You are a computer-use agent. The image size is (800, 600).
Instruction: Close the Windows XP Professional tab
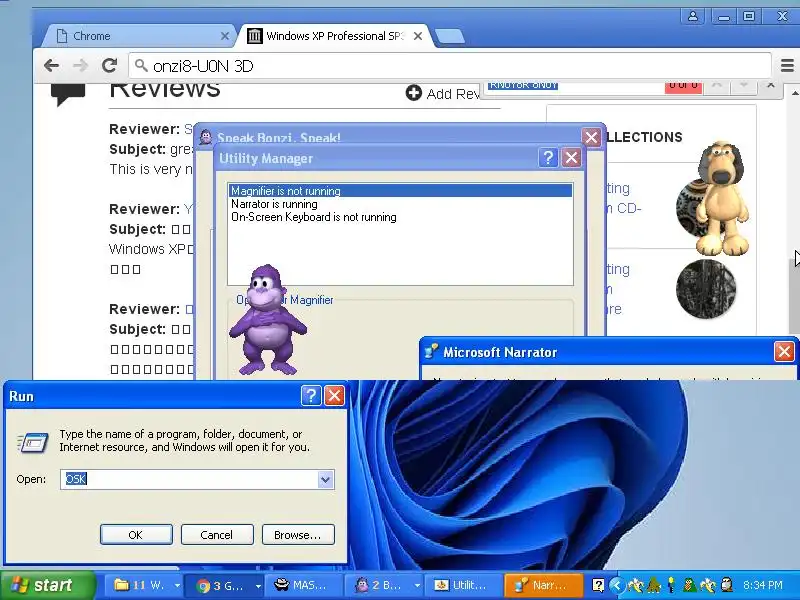418,36
